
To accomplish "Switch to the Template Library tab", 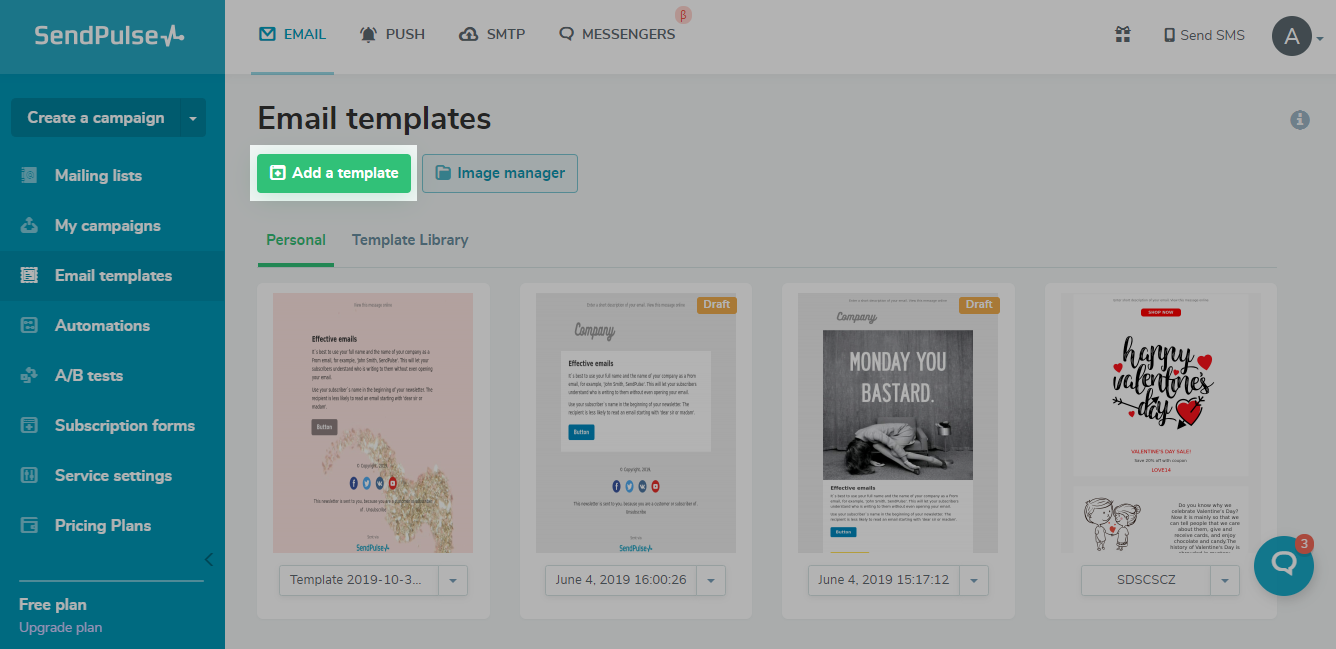I will pyautogui.click(x=410, y=240).
